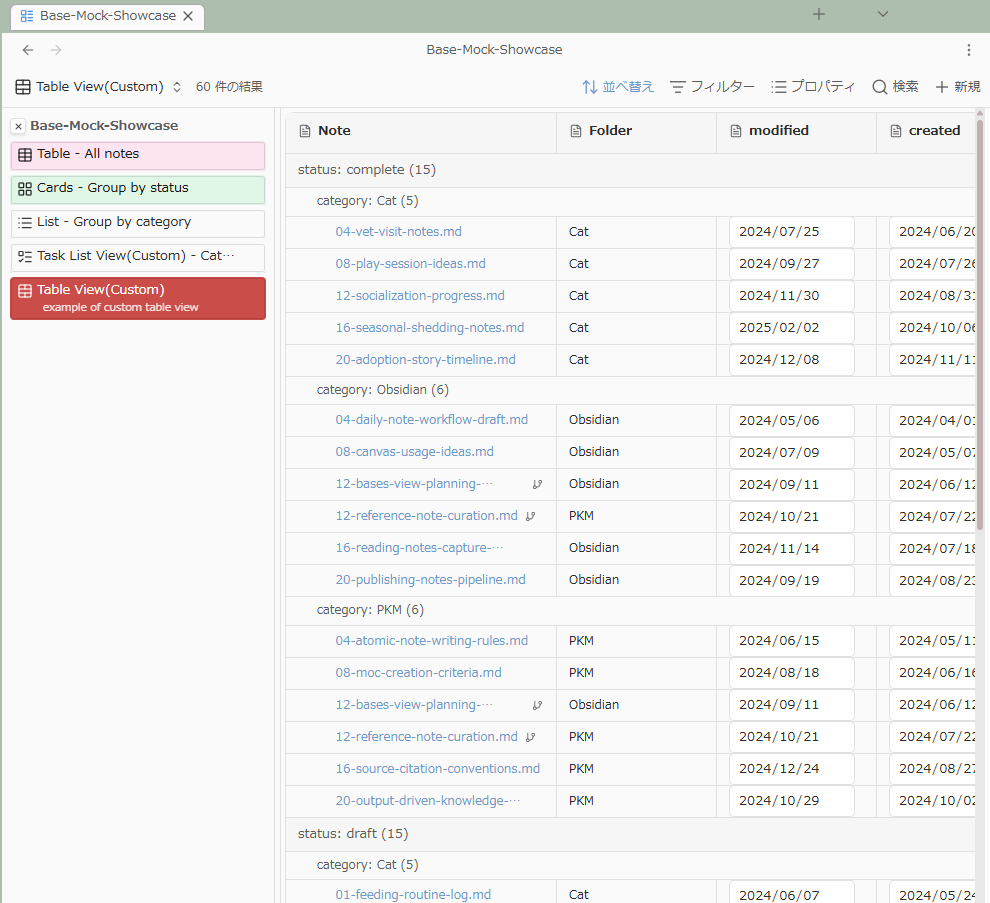Open the Table View(Custom) view switcher dropdown
Image resolution: width=990 pixels, height=903 pixels.
coord(99,87)
